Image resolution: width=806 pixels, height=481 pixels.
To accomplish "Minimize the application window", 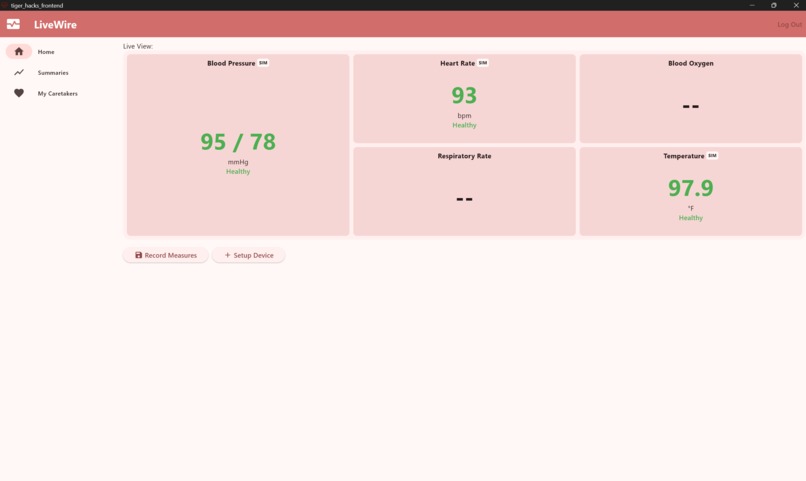I will [752, 5].
